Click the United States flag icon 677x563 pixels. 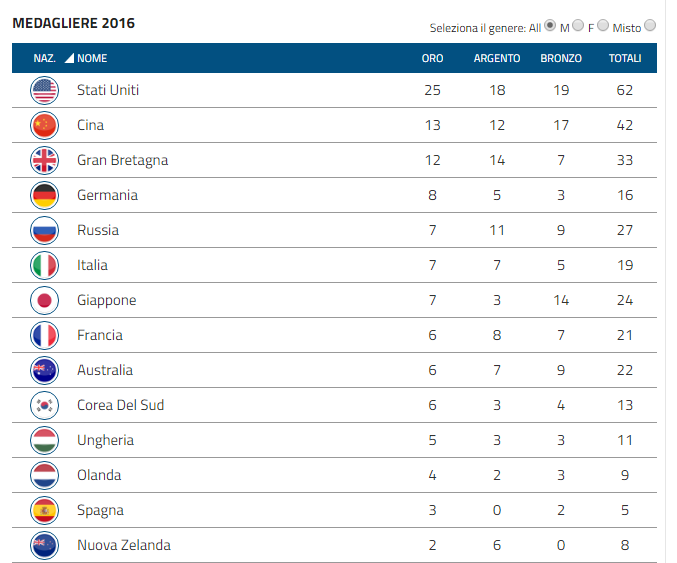pyautogui.click(x=44, y=91)
